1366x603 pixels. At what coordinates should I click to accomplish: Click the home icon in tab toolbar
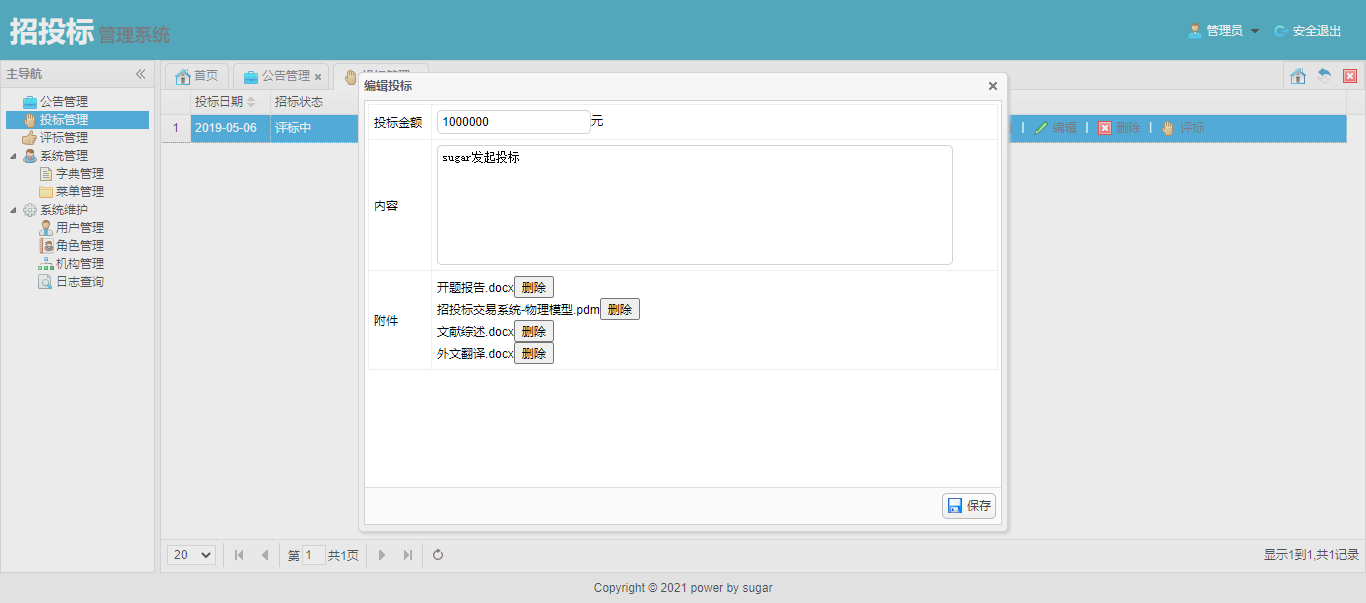[x=1298, y=76]
